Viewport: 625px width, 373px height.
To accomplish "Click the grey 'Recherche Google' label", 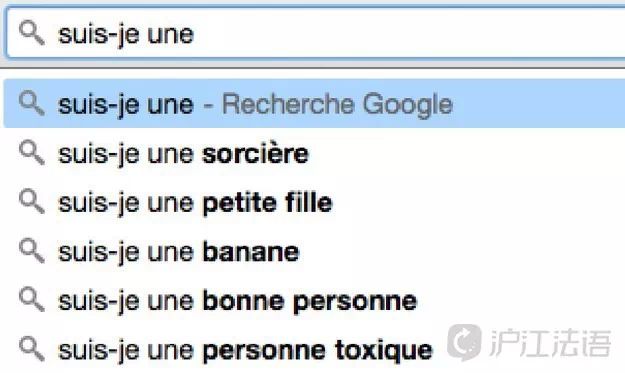I will tap(337, 104).
